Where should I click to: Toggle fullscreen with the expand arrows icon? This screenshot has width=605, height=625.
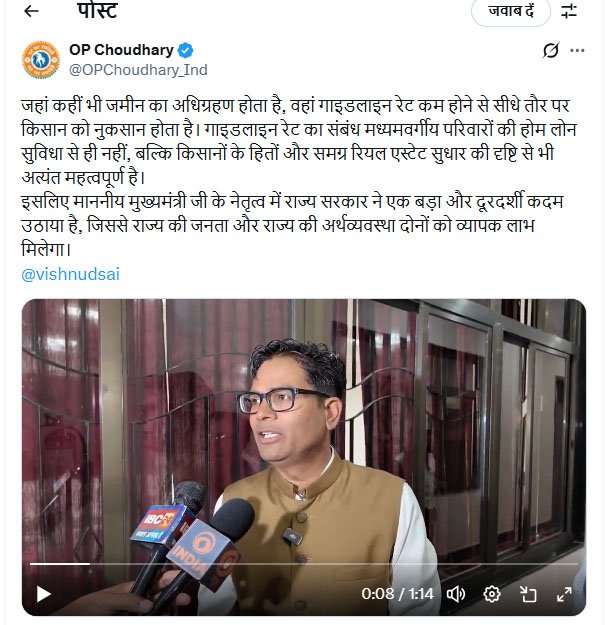pyautogui.click(x=564, y=594)
